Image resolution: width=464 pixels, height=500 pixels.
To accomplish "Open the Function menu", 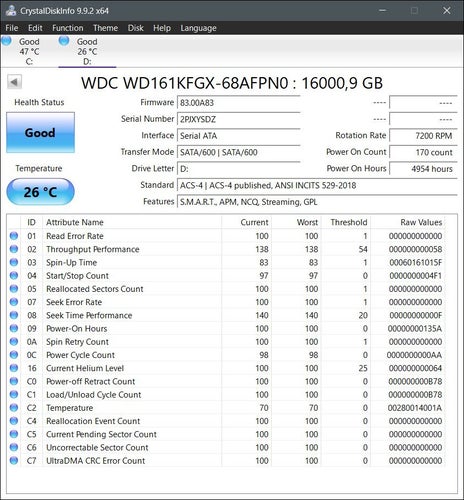I will click(x=68, y=28).
